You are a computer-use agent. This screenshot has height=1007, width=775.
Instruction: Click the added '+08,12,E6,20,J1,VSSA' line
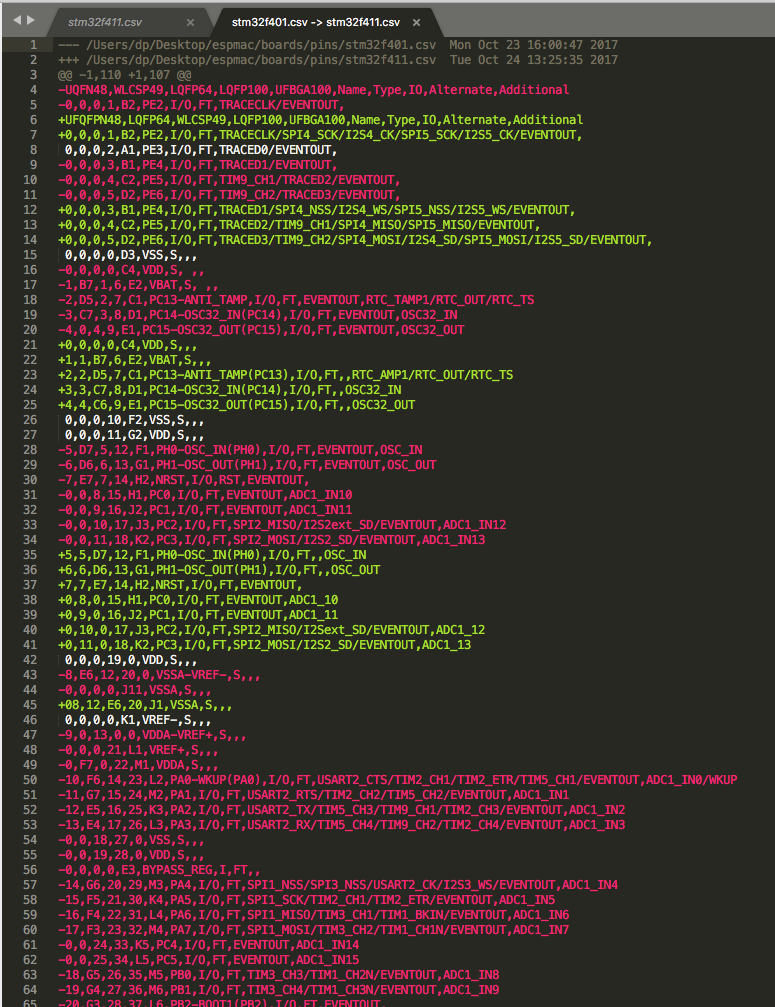pos(145,705)
